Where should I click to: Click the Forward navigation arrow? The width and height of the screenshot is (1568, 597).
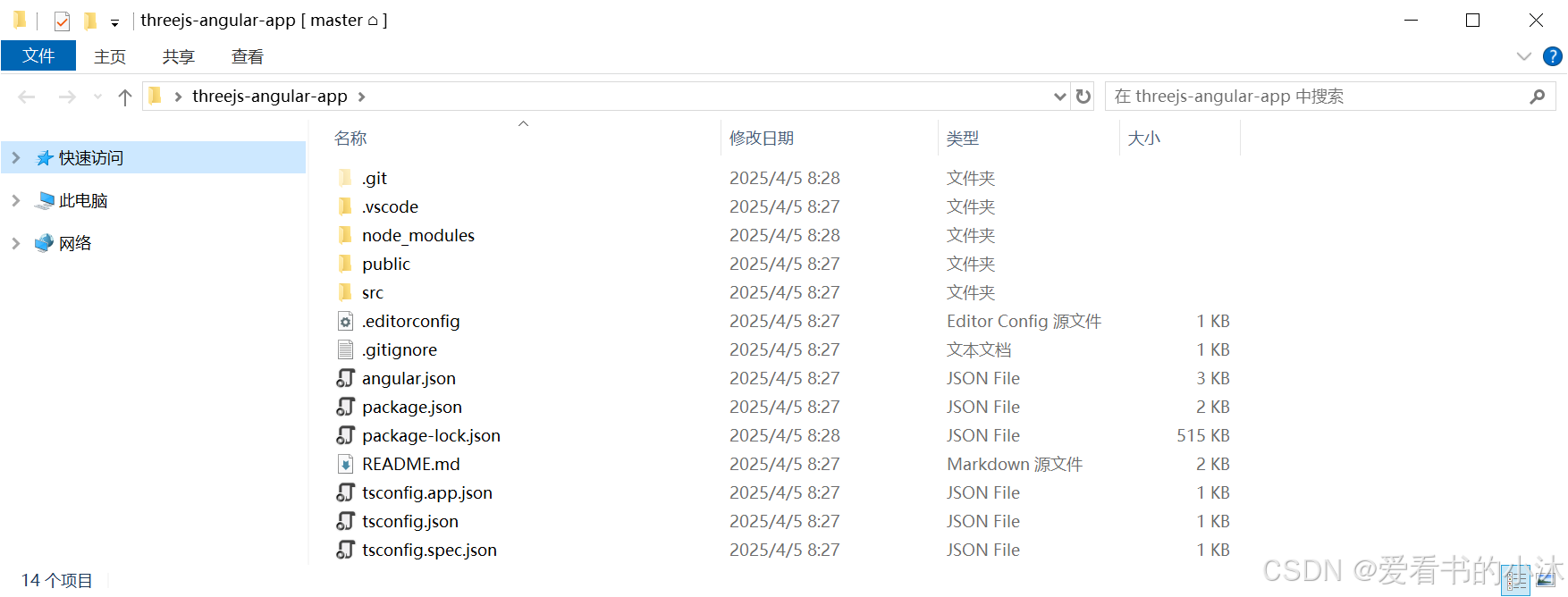pos(67,97)
